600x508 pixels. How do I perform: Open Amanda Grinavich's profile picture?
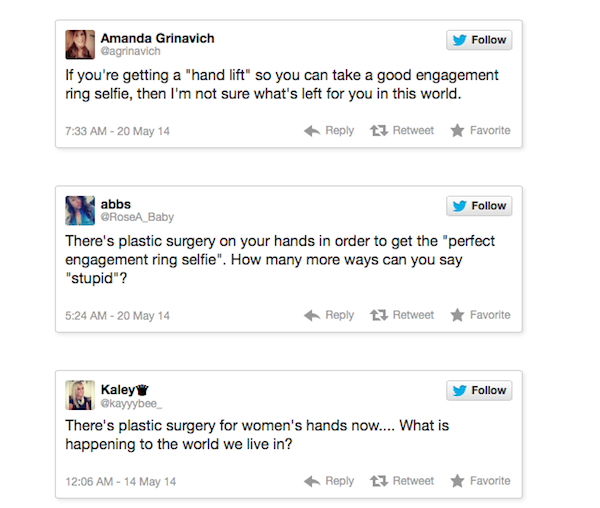pyautogui.click(x=80, y=44)
